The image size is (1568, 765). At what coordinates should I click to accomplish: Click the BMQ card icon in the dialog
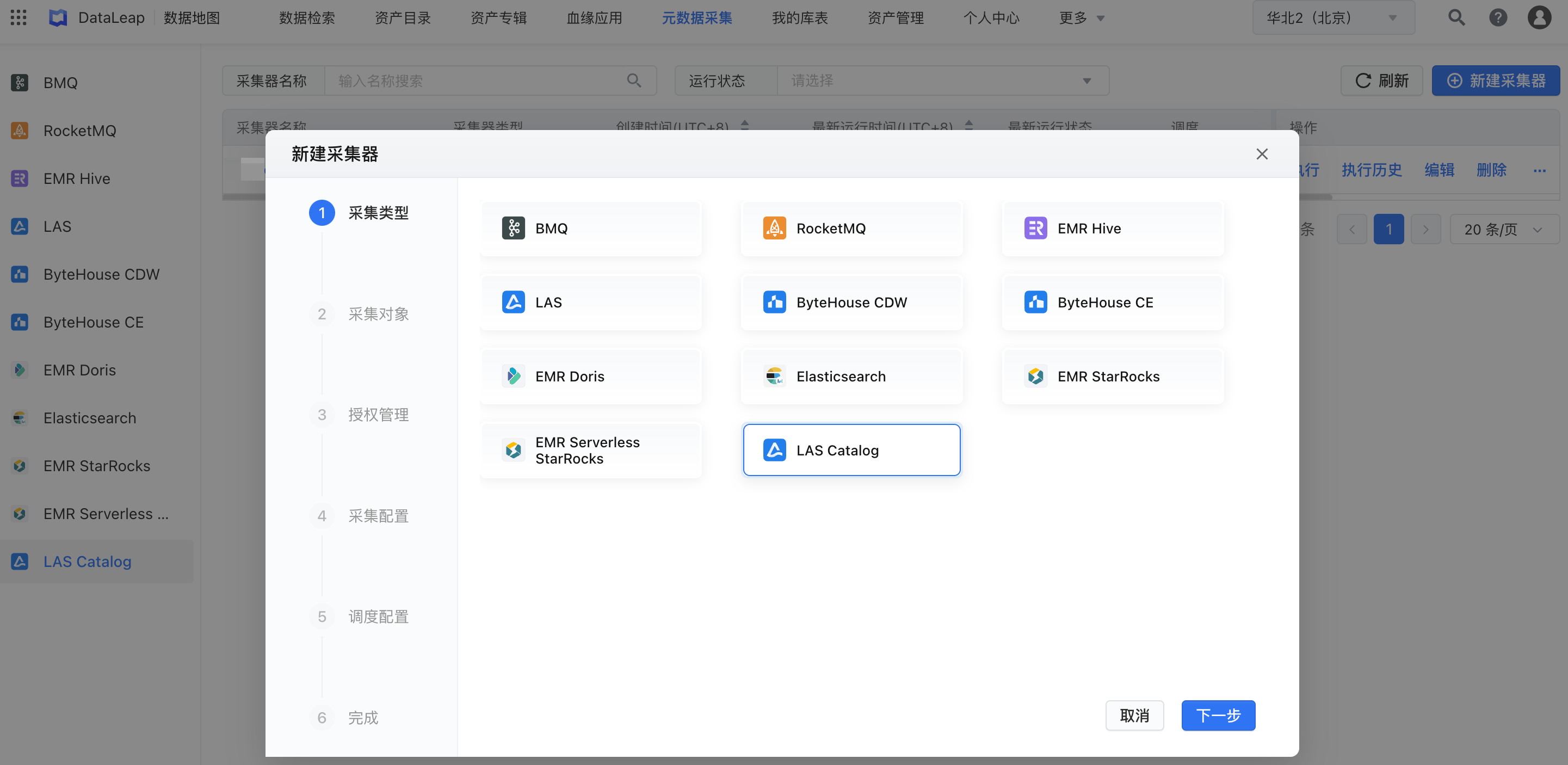pos(513,228)
